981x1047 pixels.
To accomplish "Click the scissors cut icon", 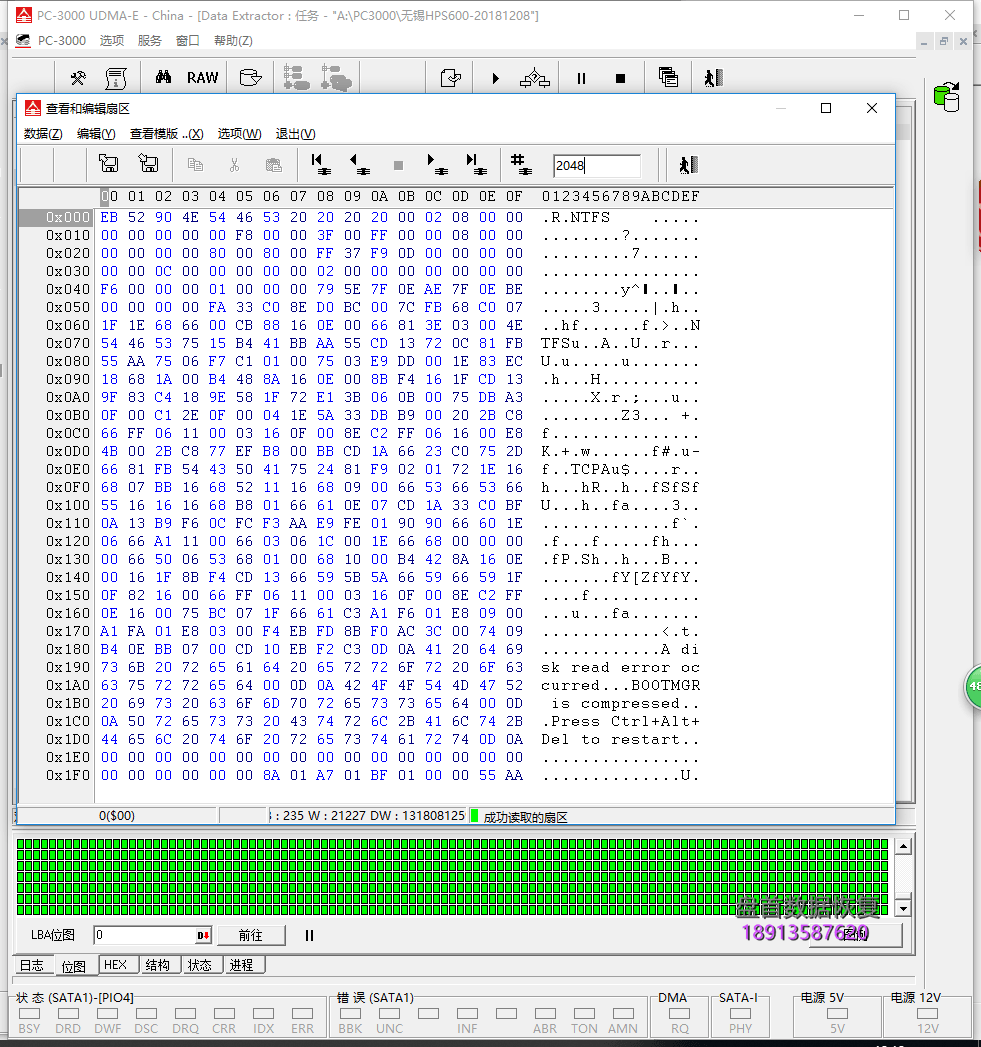I will point(234,164).
